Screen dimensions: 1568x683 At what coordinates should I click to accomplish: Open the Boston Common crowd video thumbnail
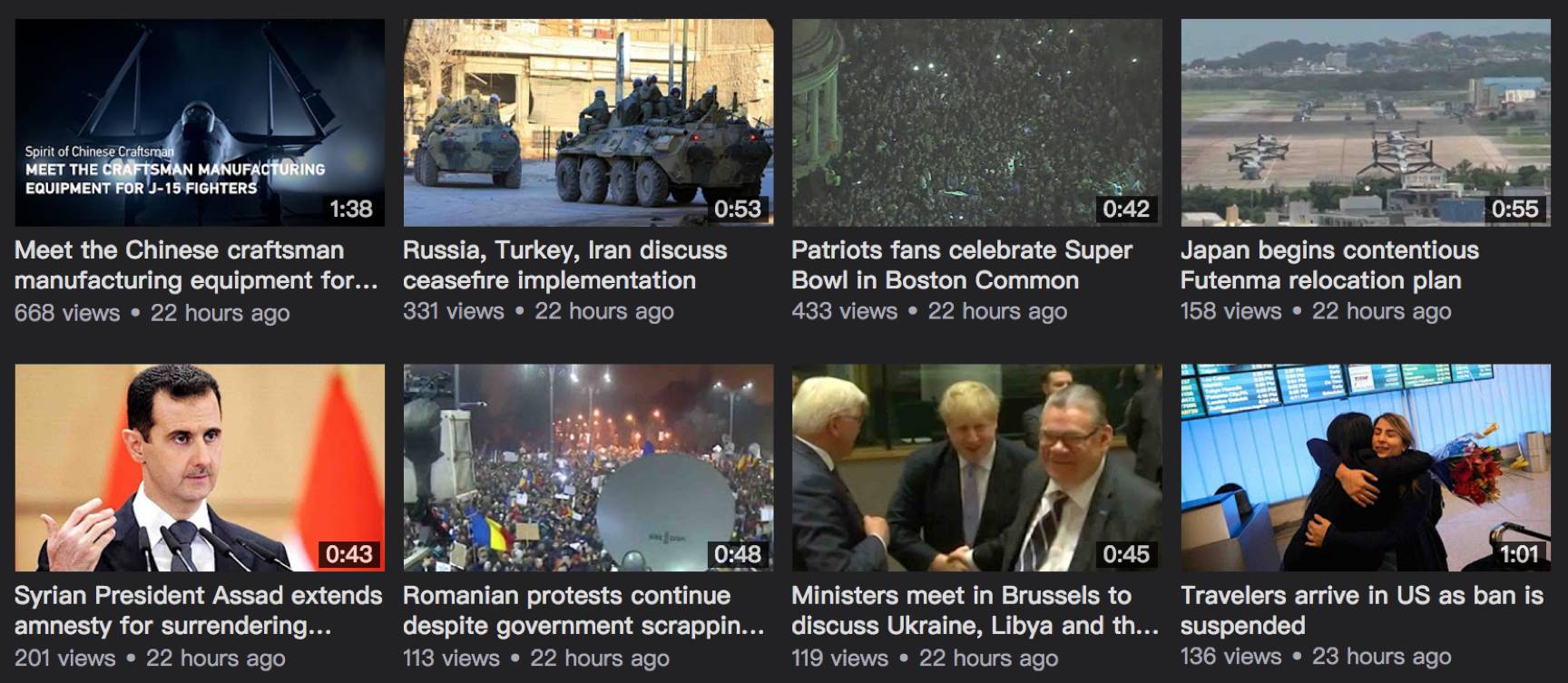pos(977,122)
